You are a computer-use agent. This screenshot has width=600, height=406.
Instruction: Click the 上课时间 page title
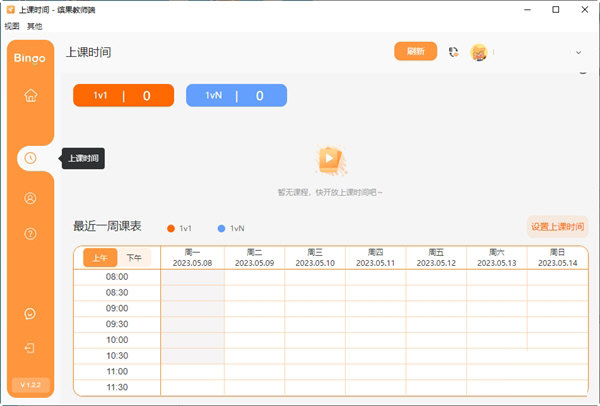tap(88, 52)
